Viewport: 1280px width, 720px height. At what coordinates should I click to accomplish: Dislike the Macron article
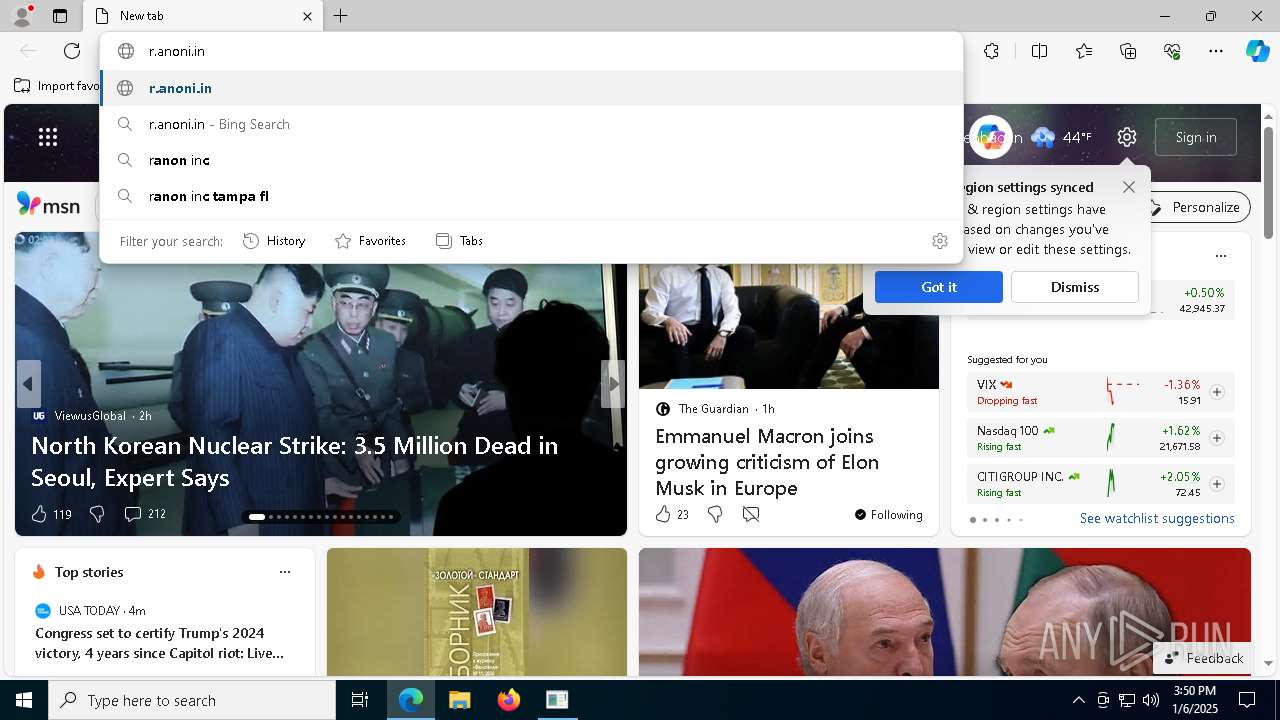(x=715, y=514)
